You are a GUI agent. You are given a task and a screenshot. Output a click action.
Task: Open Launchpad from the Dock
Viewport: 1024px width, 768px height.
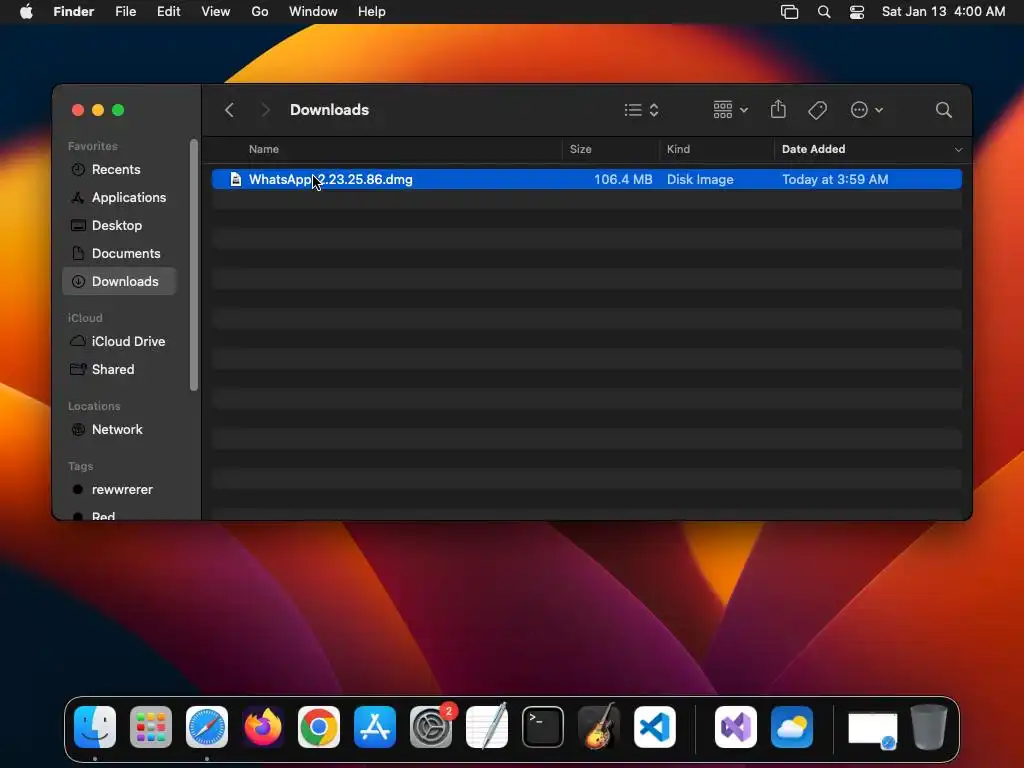pos(151,727)
